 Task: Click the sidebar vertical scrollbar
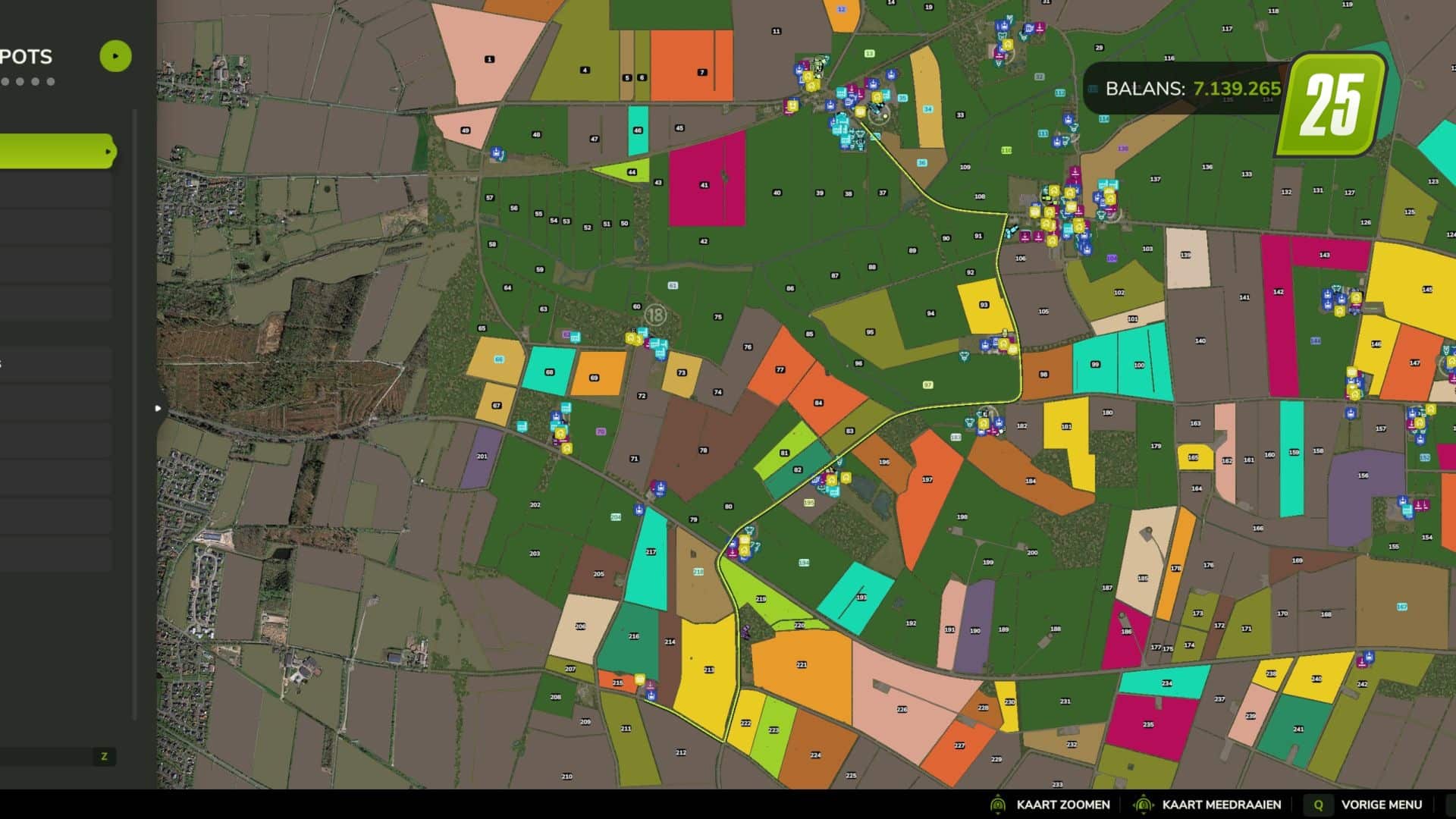(135, 413)
